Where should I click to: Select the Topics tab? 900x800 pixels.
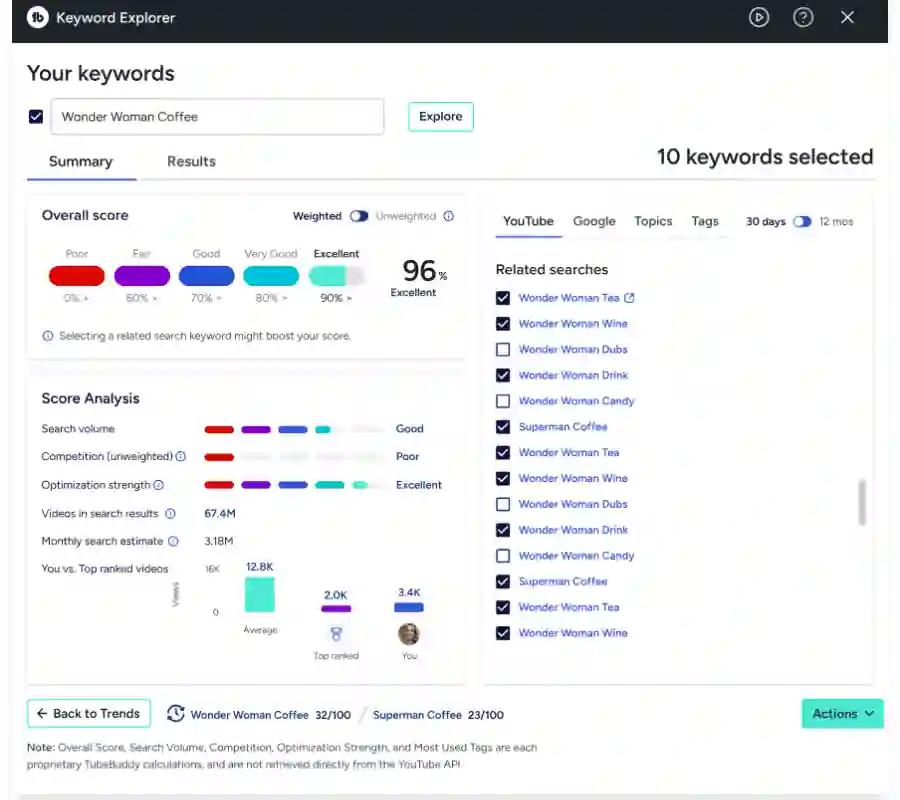(x=653, y=222)
